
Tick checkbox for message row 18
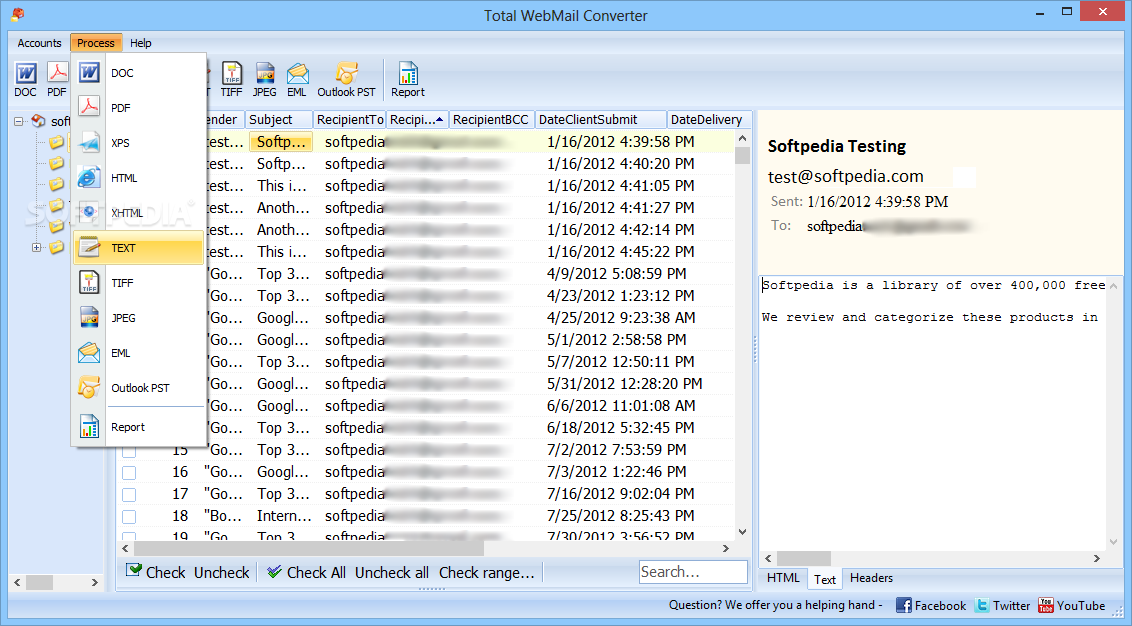(129, 517)
